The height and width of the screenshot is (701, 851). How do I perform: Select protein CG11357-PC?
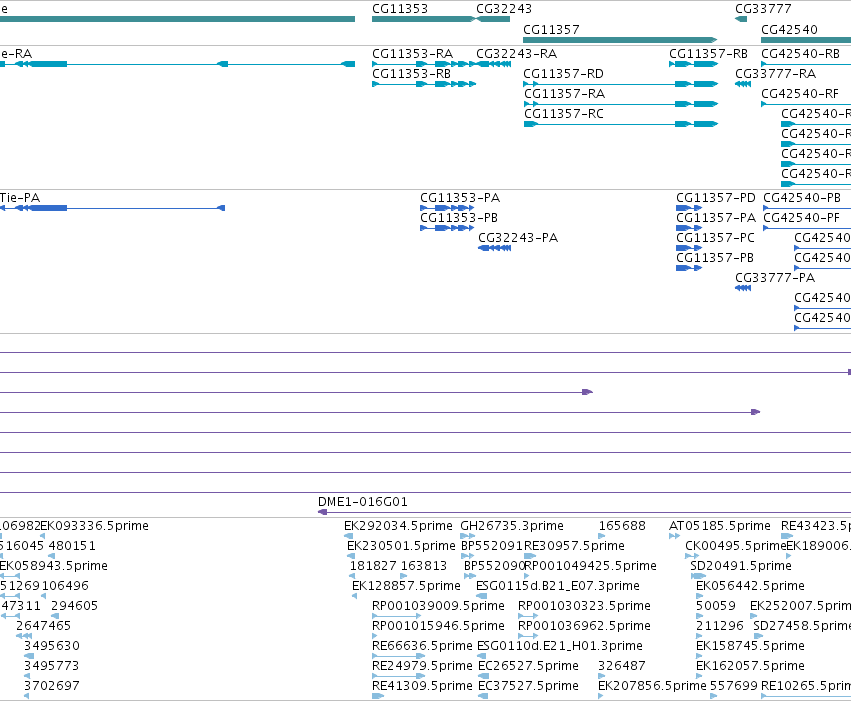point(715,238)
